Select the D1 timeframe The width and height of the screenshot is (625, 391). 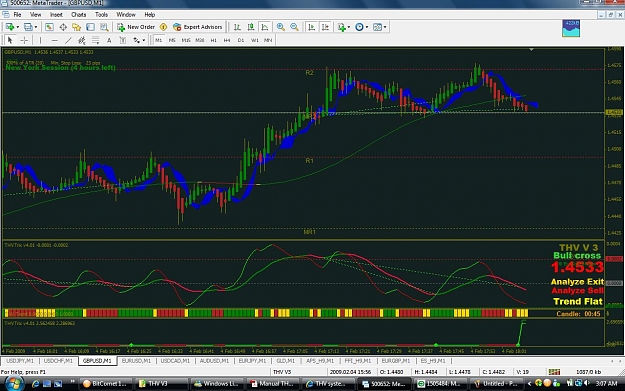241,40
